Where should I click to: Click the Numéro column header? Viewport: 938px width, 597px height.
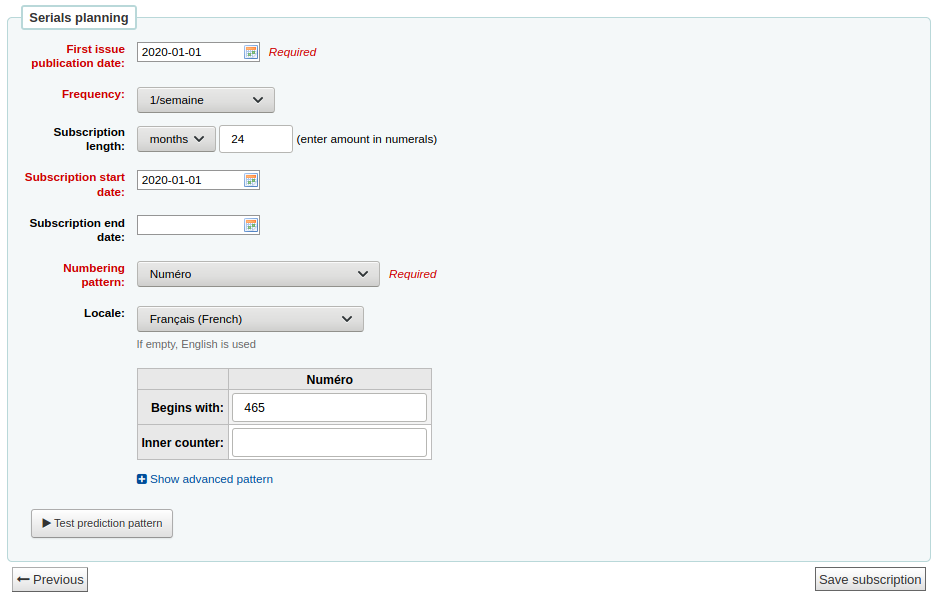(x=329, y=380)
